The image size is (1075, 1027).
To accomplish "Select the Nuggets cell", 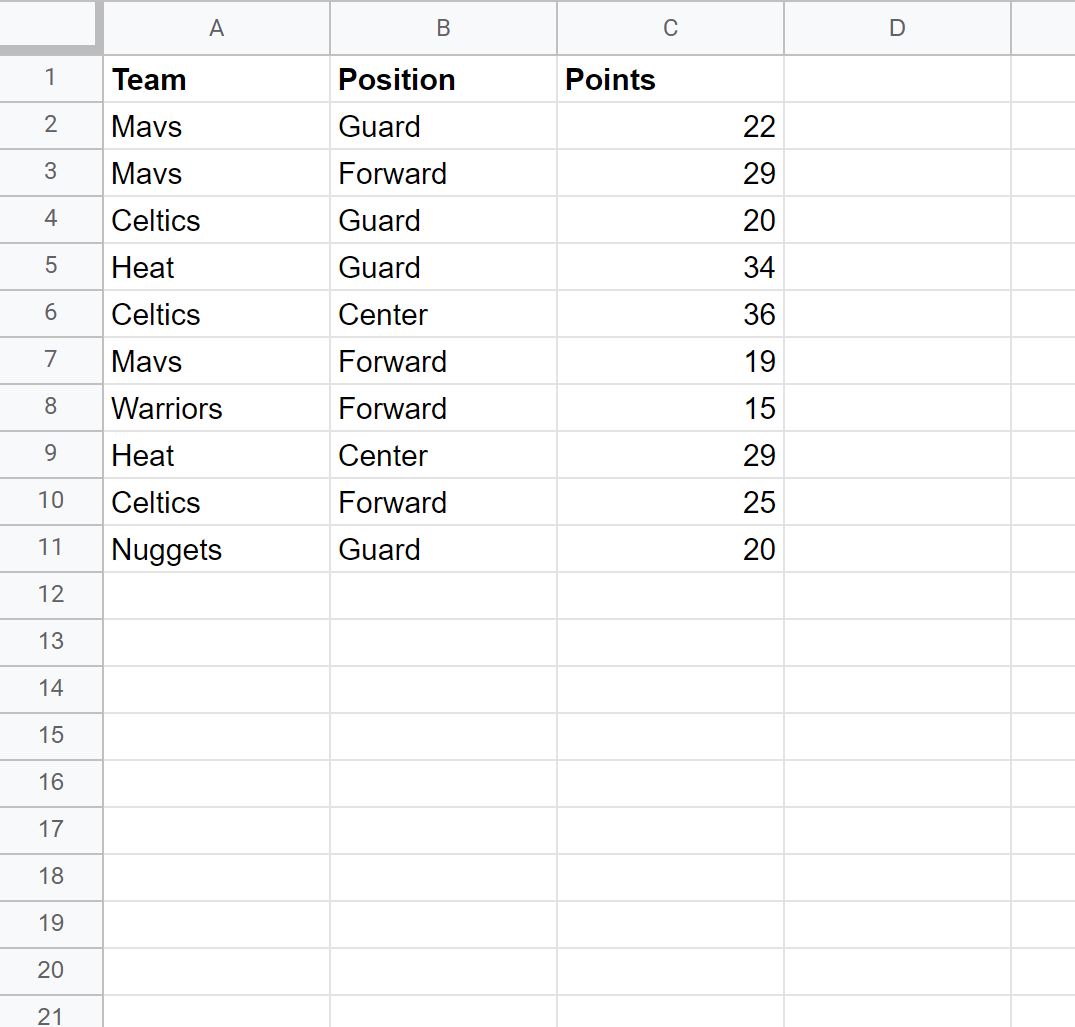I will (217, 549).
